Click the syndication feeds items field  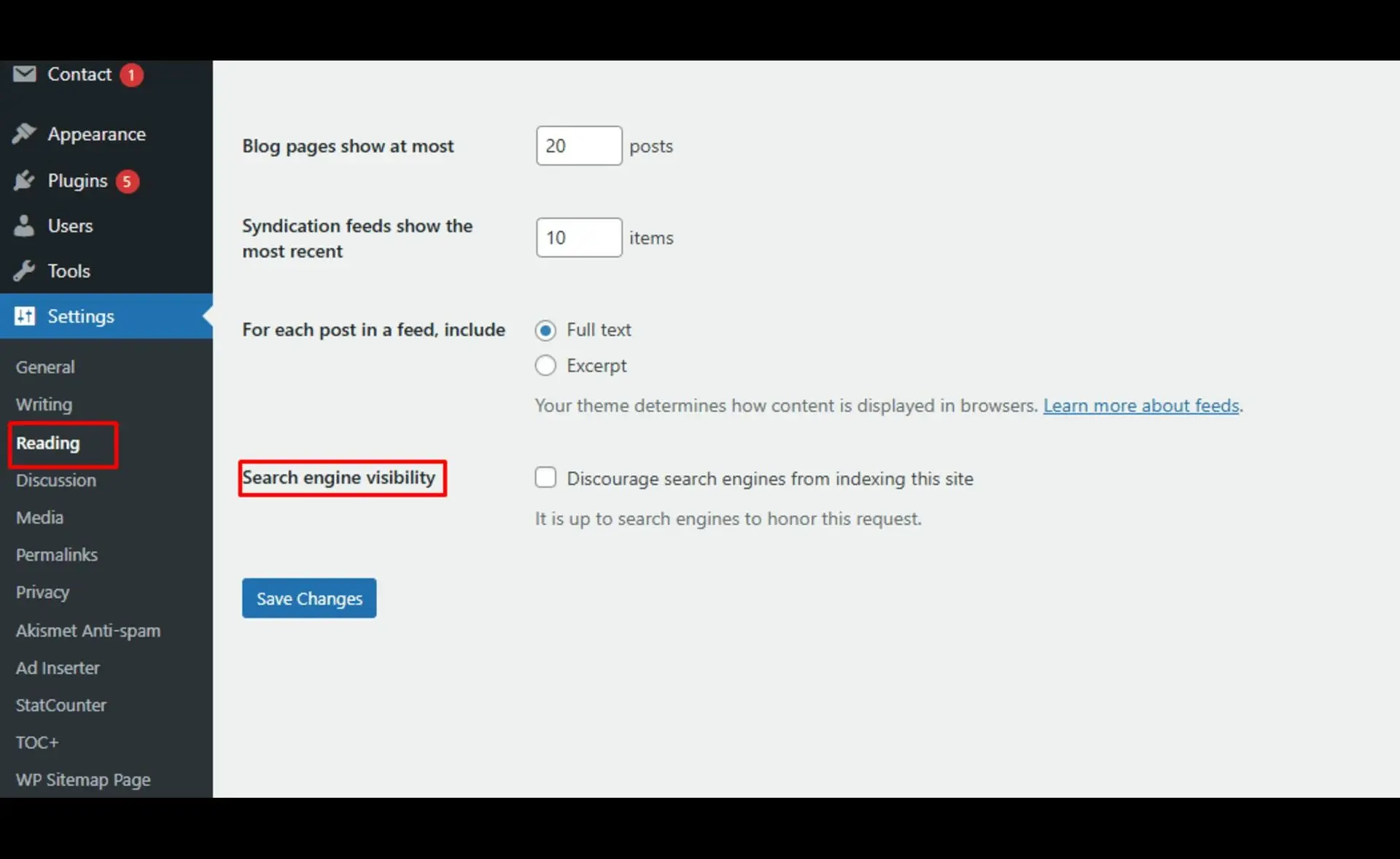tap(579, 238)
